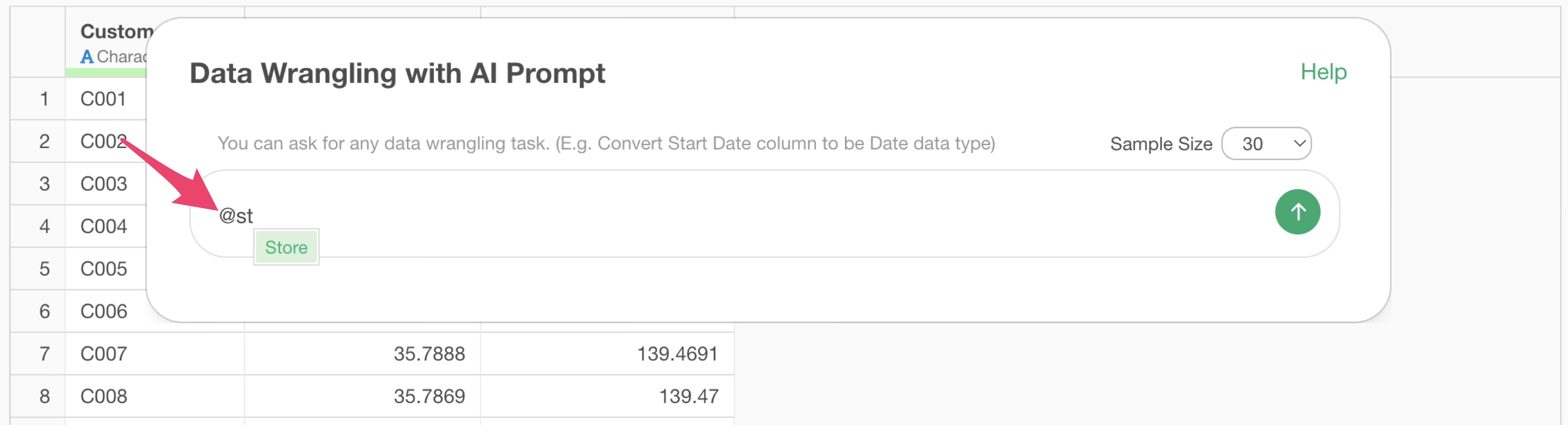The height and width of the screenshot is (425, 1568).
Task: Open the Sample Size dropdown
Action: 1266,144
